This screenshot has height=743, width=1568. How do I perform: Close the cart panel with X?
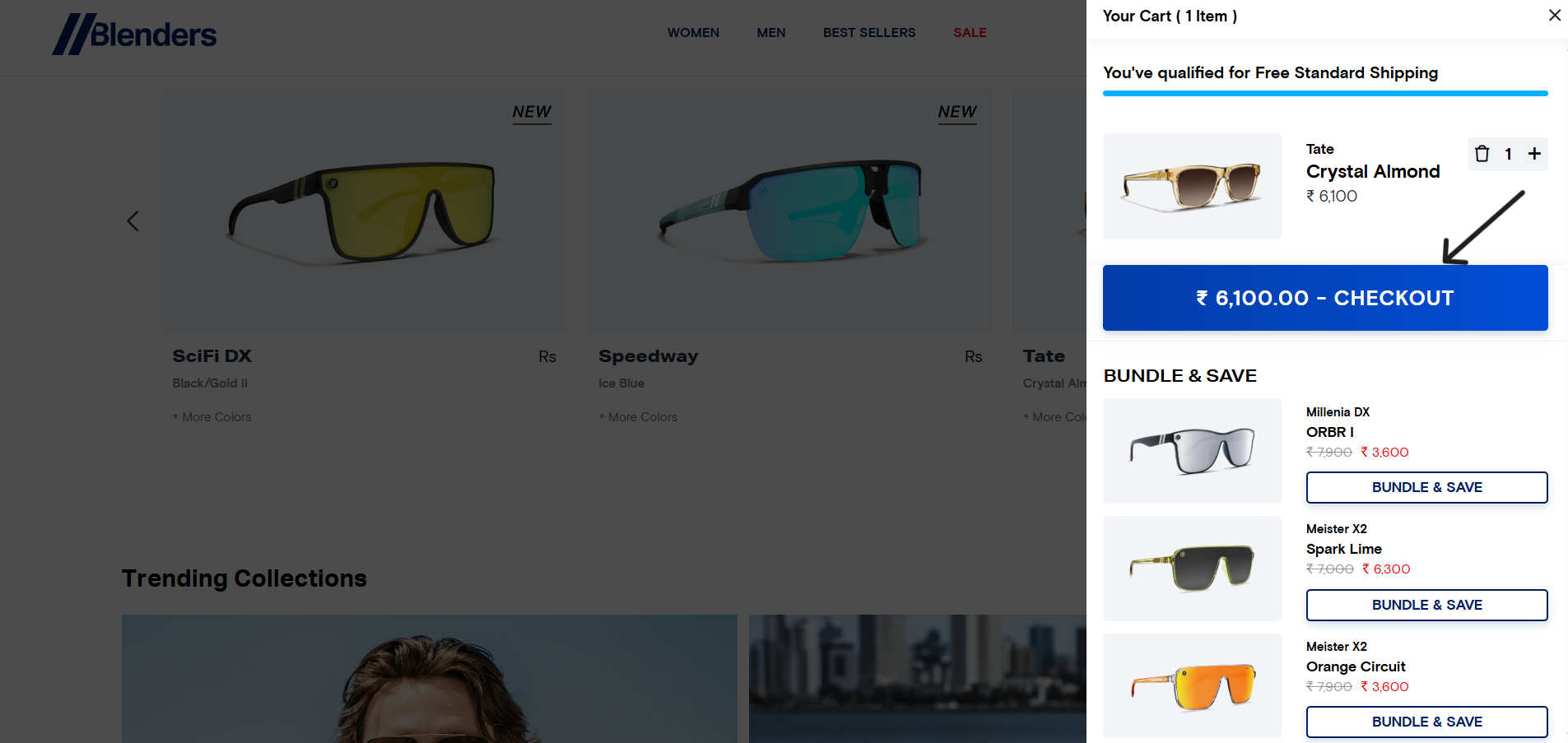(x=1554, y=16)
